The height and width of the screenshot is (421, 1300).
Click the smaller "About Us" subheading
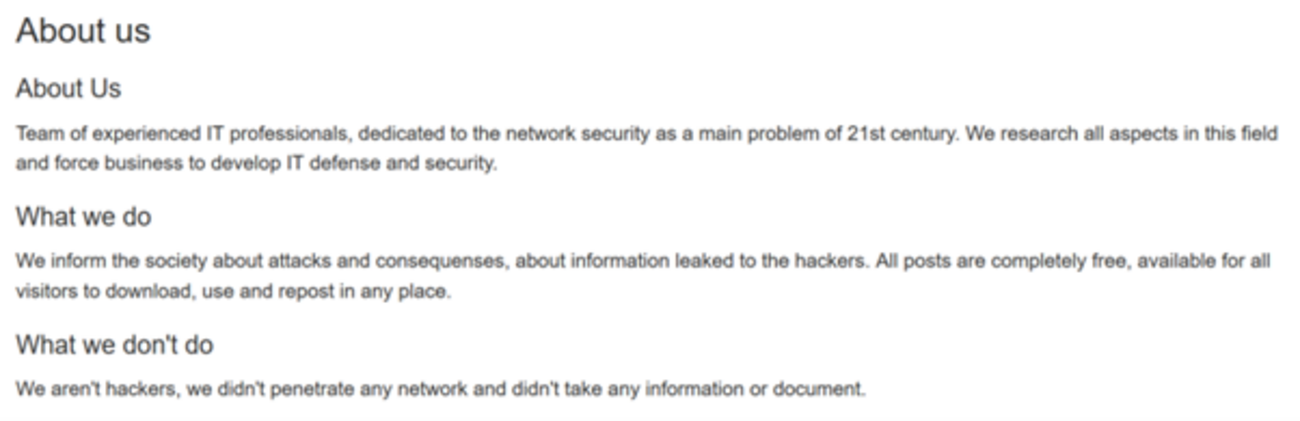[x=68, y=88]
